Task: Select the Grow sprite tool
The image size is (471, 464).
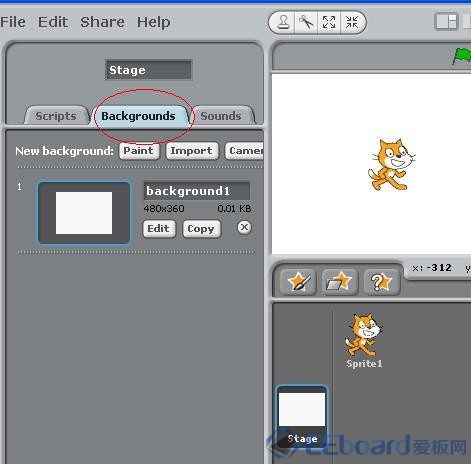Action: point(329,23)
